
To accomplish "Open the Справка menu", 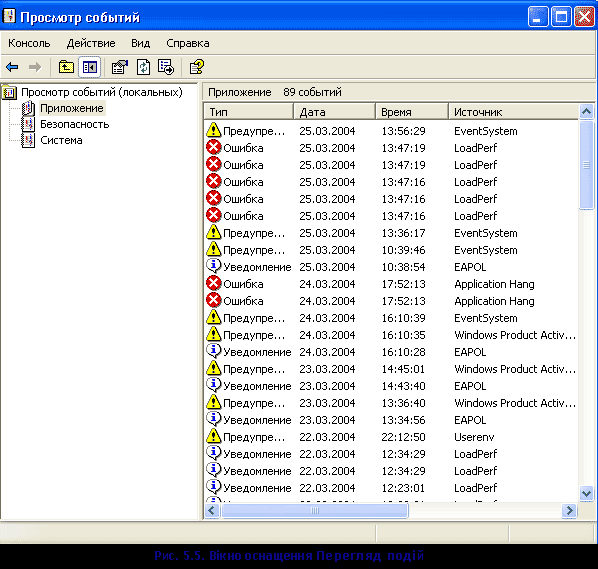I will (x=188, y=43).
